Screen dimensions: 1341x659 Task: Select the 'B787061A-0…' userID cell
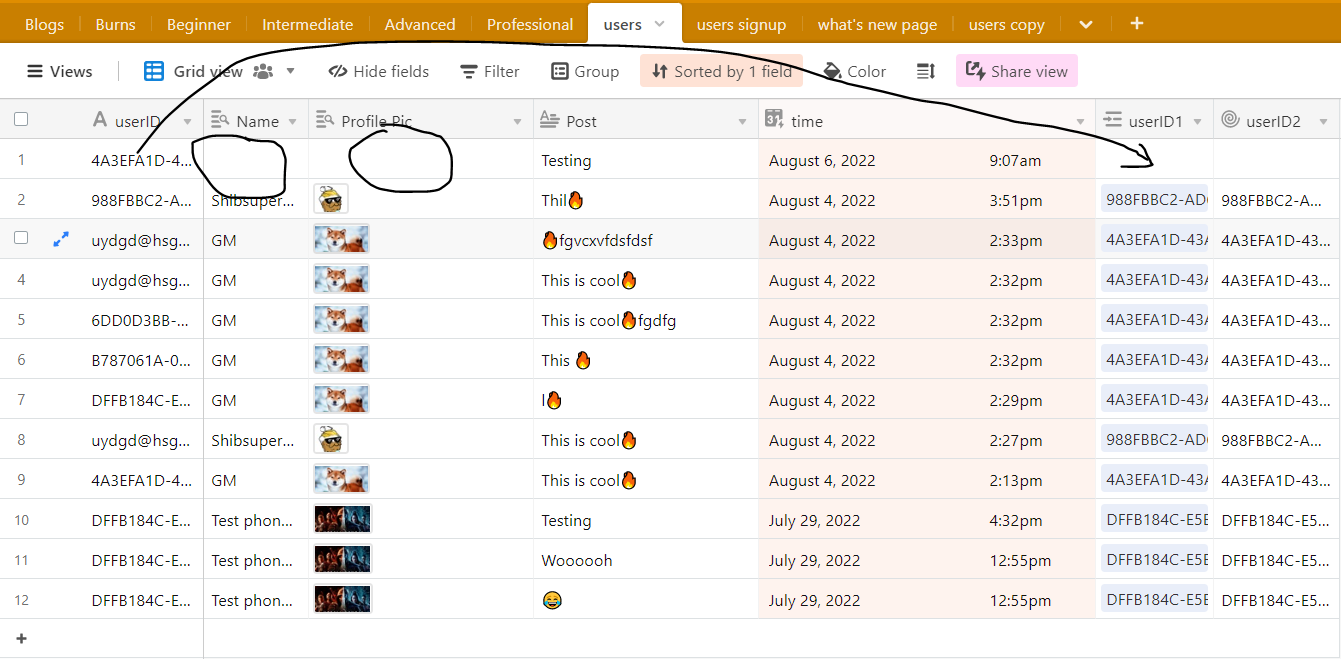click(142, 360)
